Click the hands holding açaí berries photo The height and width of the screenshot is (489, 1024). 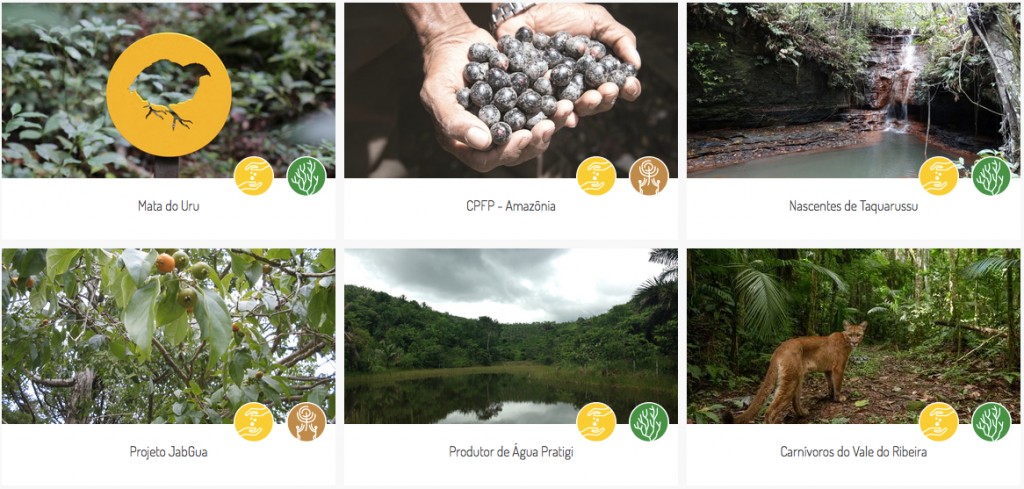point(511,90)
